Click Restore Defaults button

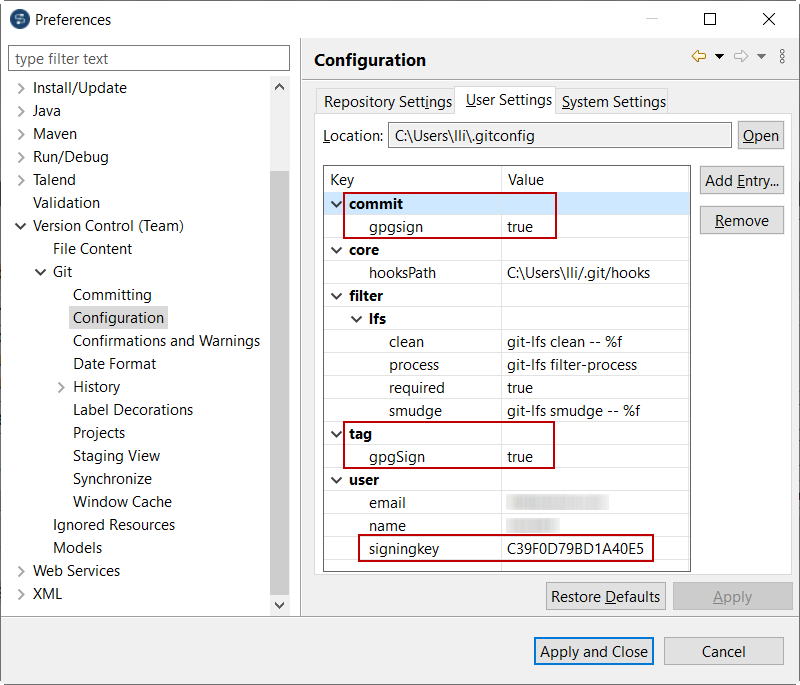[605, 597]
